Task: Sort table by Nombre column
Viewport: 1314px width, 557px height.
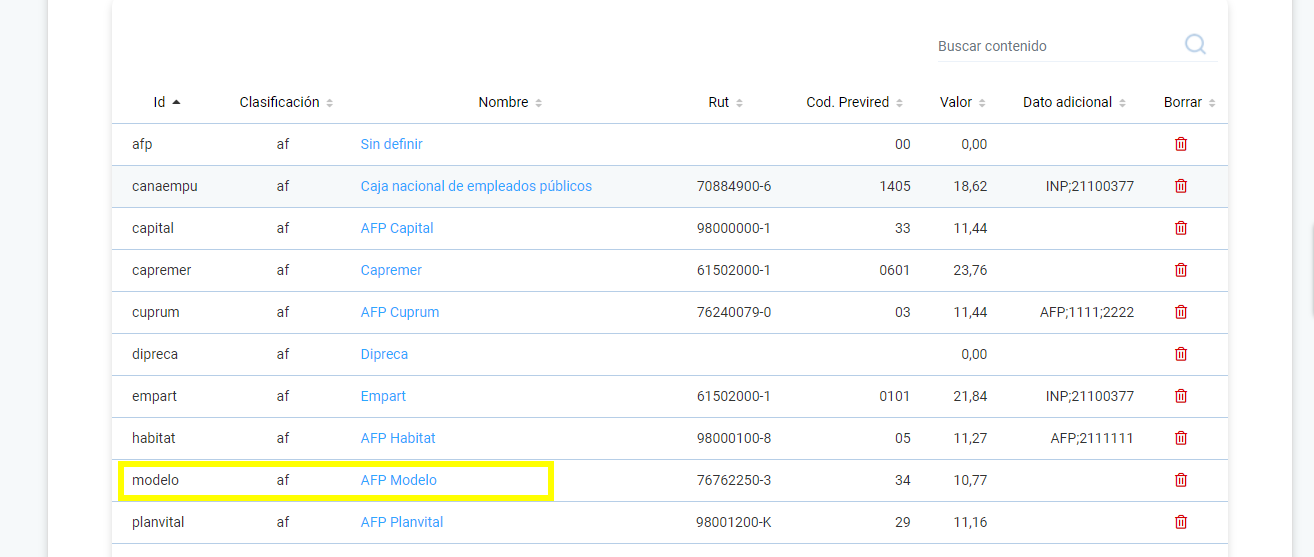Action: tap(510, 102)
